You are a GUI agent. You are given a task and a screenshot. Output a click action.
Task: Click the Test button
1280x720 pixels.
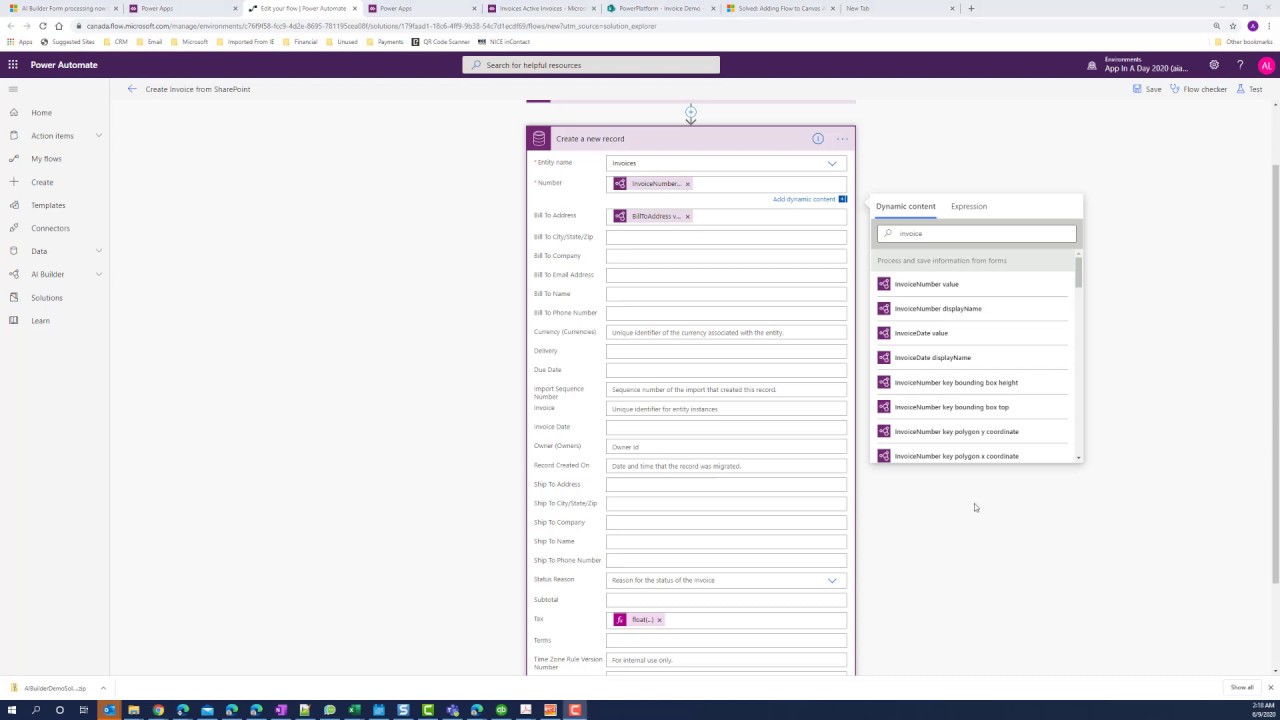(1249, 89)
